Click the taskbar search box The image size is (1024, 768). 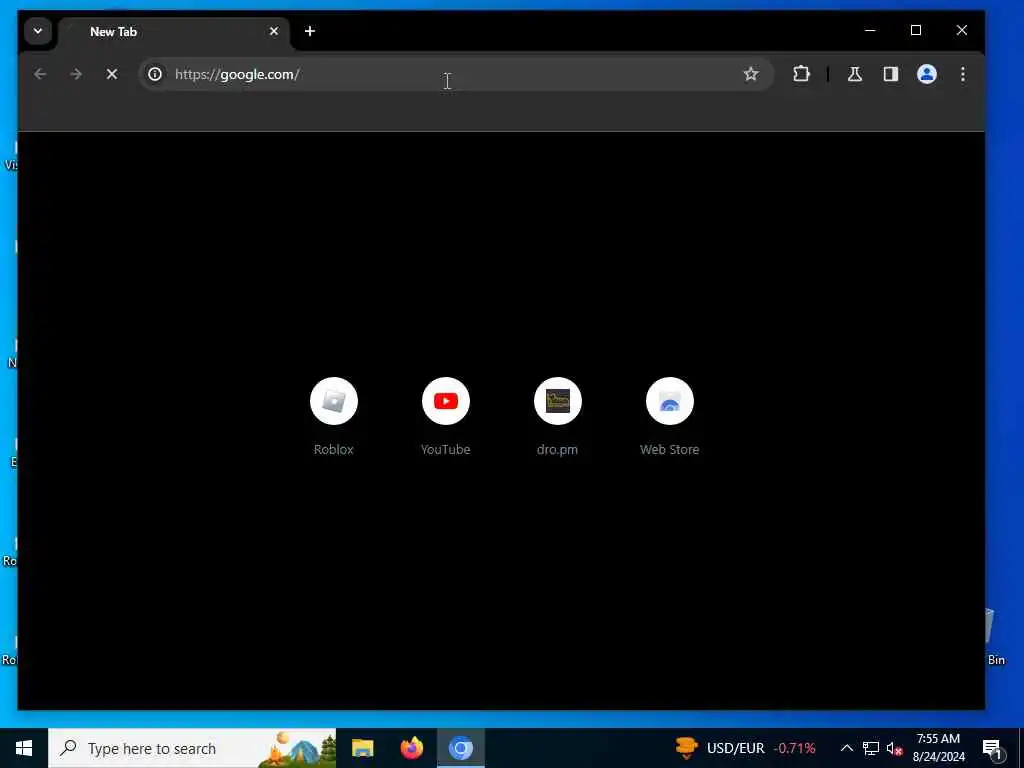[x=192, y=748]
